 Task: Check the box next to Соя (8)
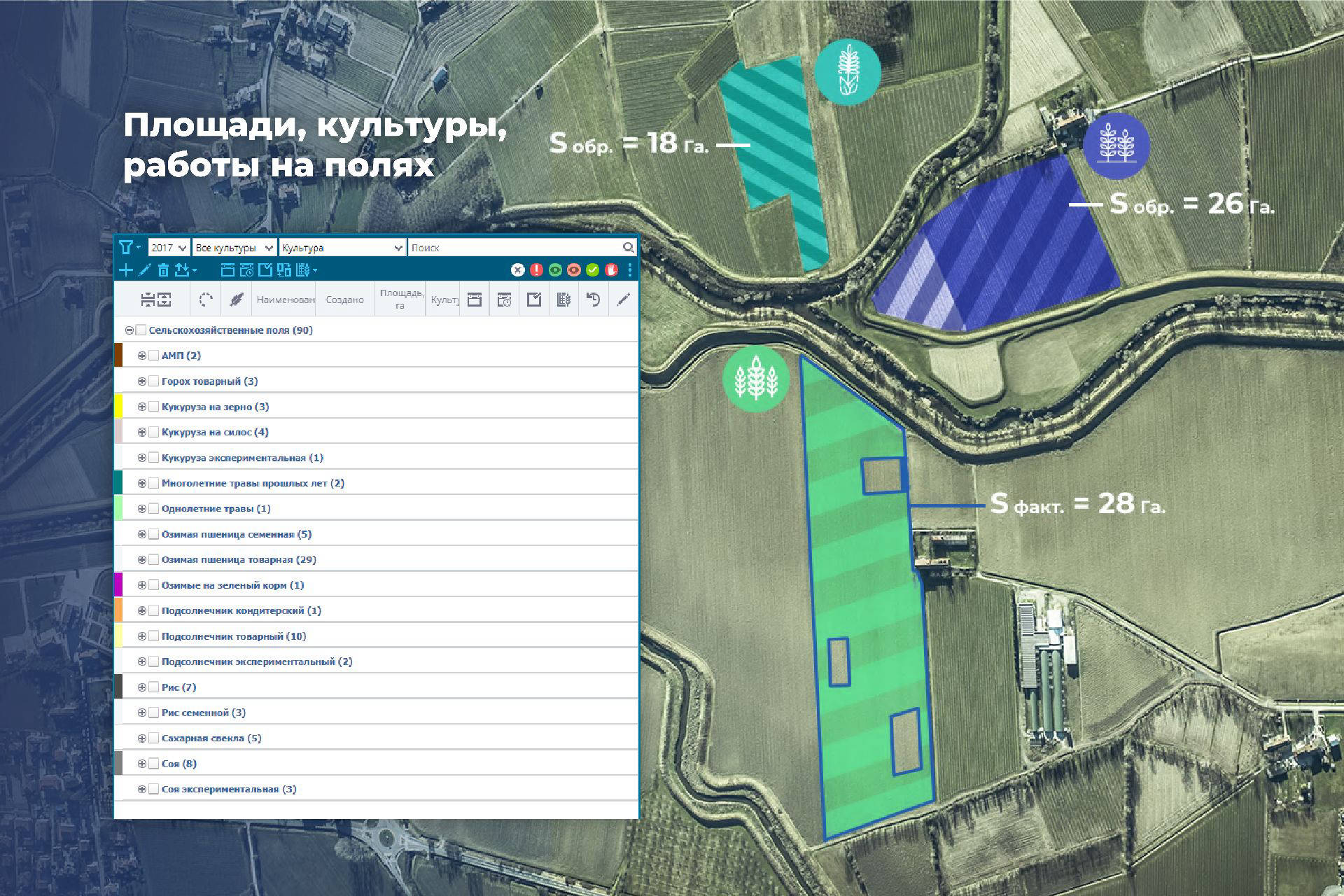(154, 764)
